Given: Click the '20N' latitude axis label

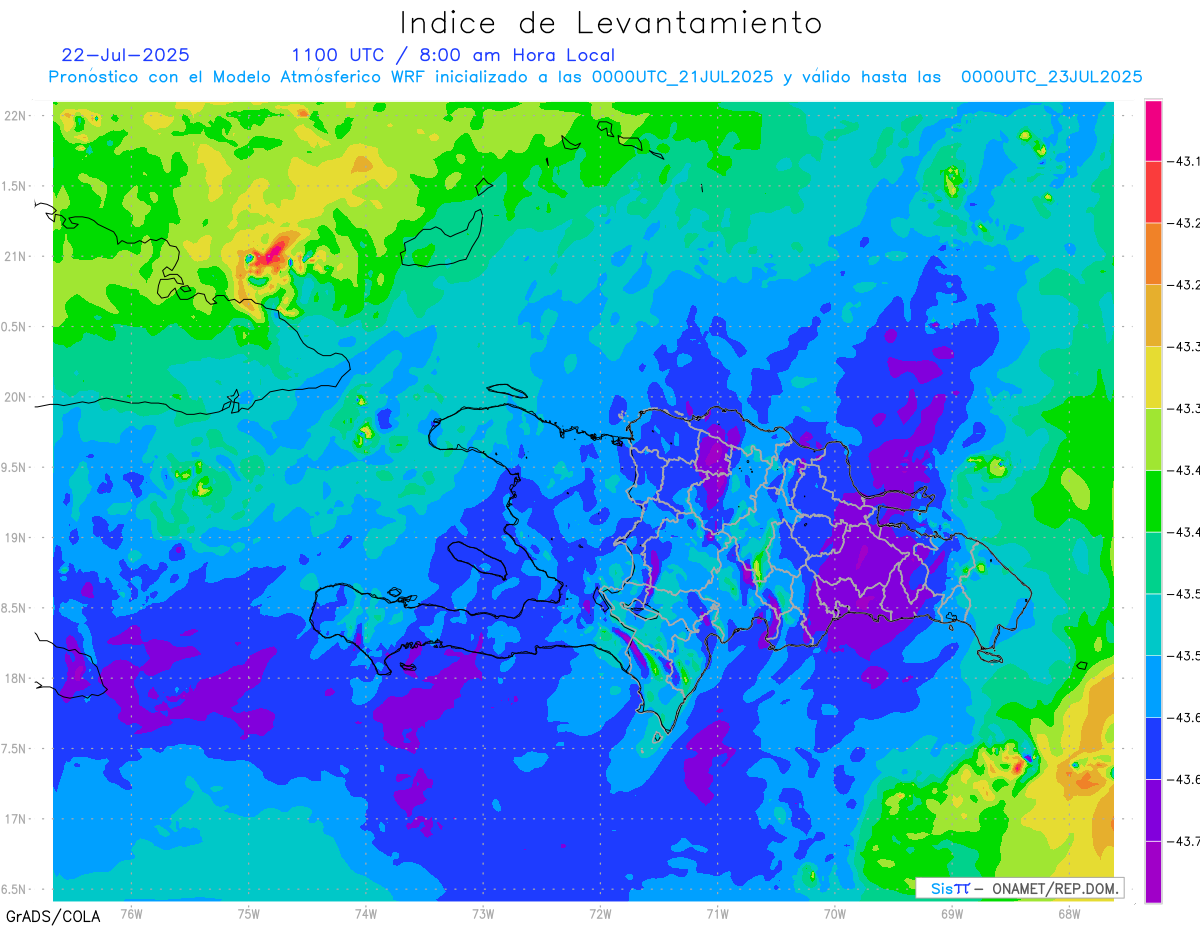Looking at the screenshot, I should pos(14,398).
